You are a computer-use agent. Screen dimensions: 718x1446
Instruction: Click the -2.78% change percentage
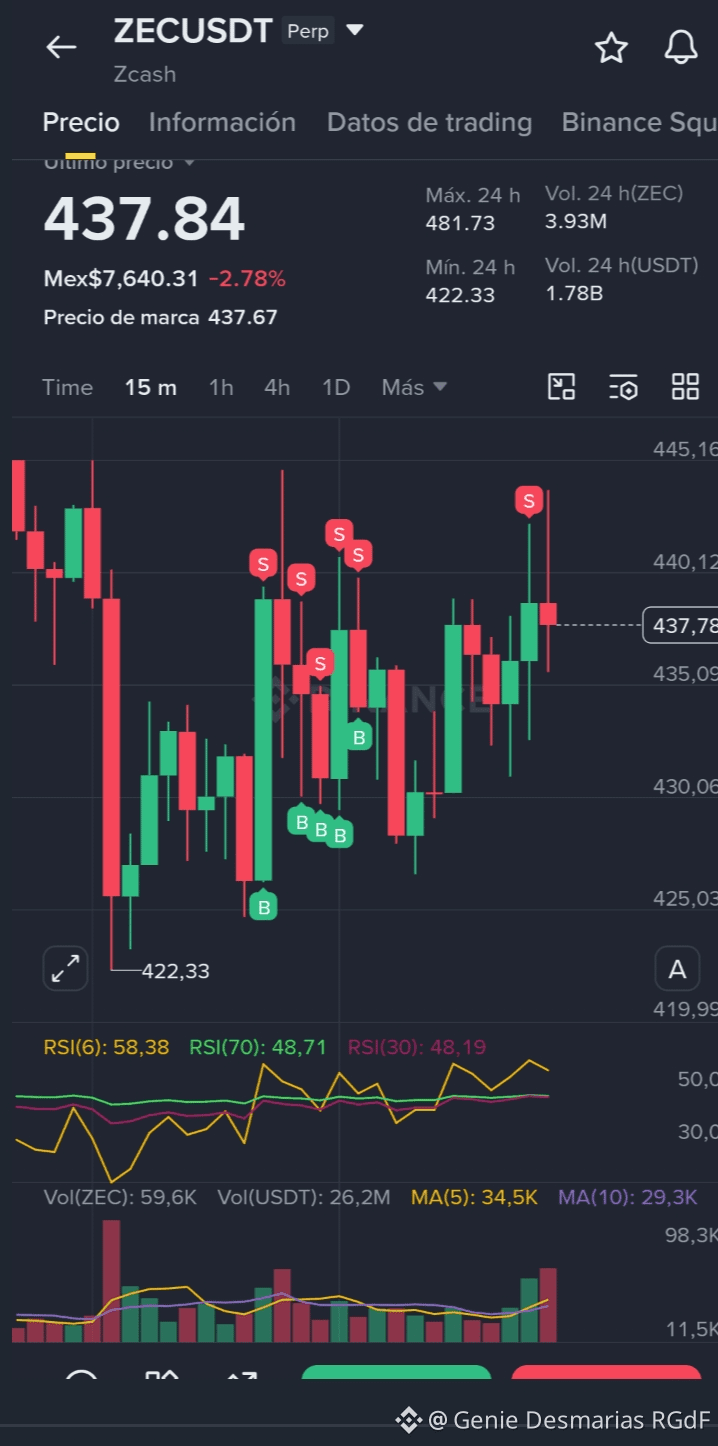coord(247,279)
